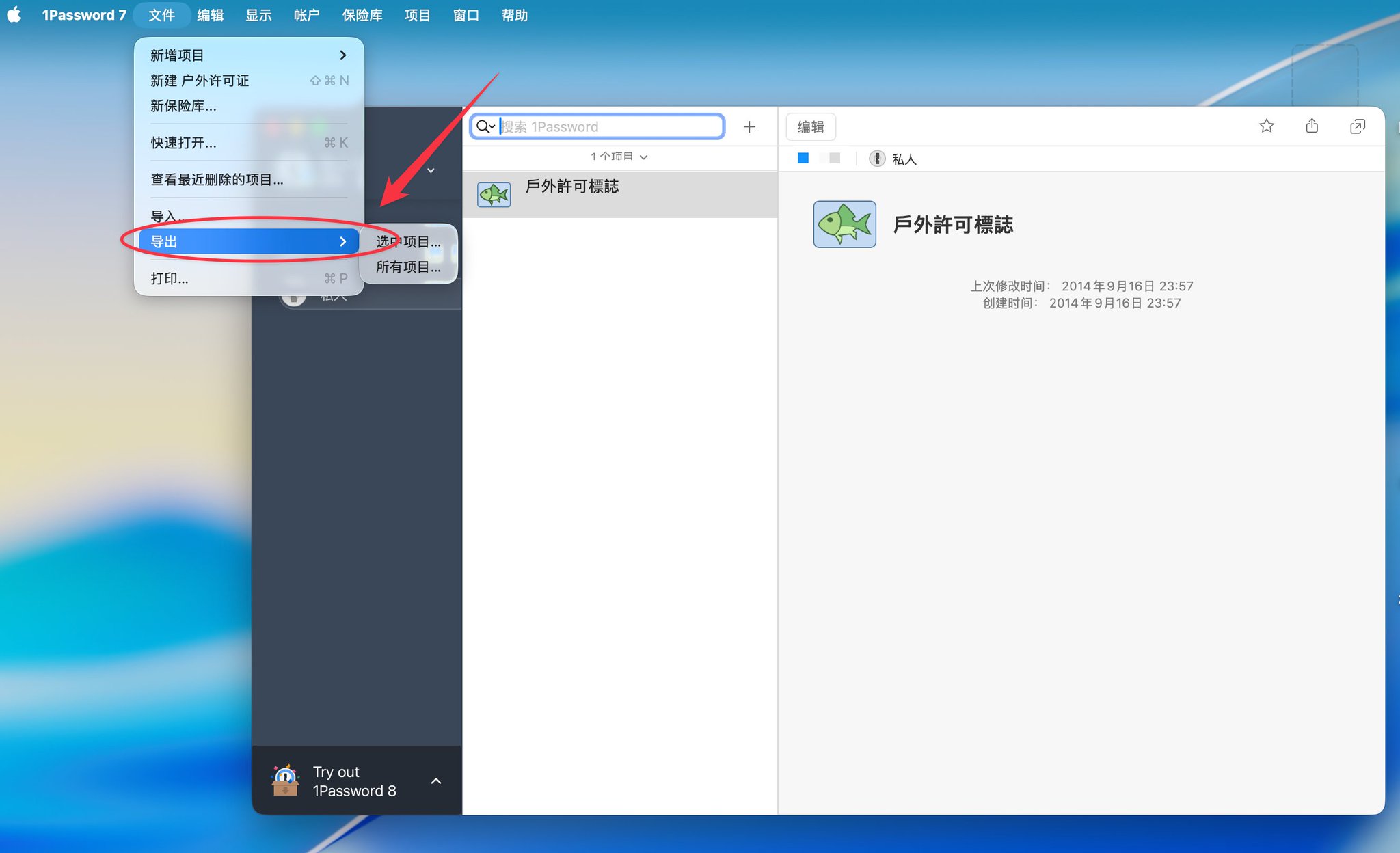Viewport: 1400px width, 853px height.
Task: Open the 窗口 menu
Action: click(466, 15)
